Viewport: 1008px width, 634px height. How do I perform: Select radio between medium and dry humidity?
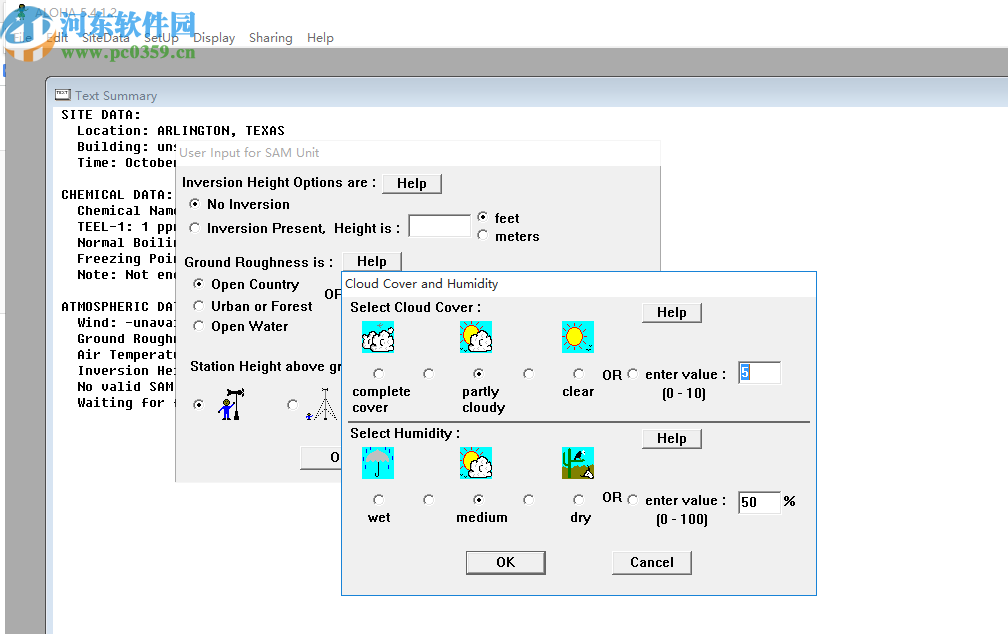pos(528,500)
